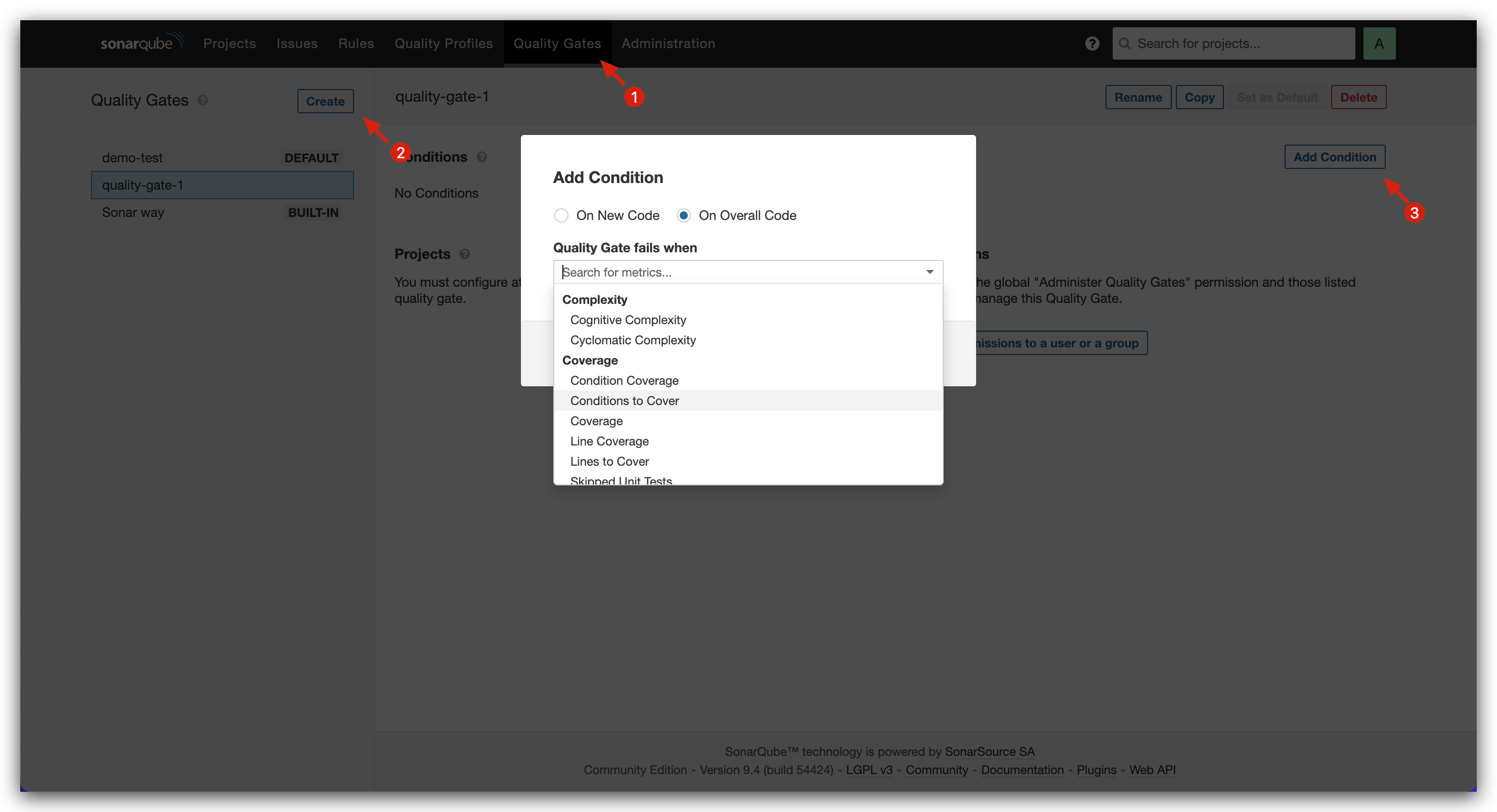Open the LGPL v3 link
The image size is (1497, 812).
[869, 769]
